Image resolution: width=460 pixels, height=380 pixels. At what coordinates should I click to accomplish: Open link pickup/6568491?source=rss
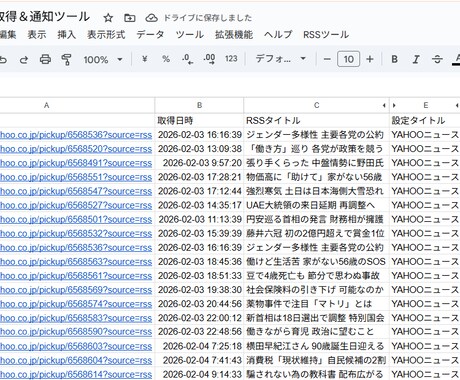pyautogui.click(x=76, y=163)
